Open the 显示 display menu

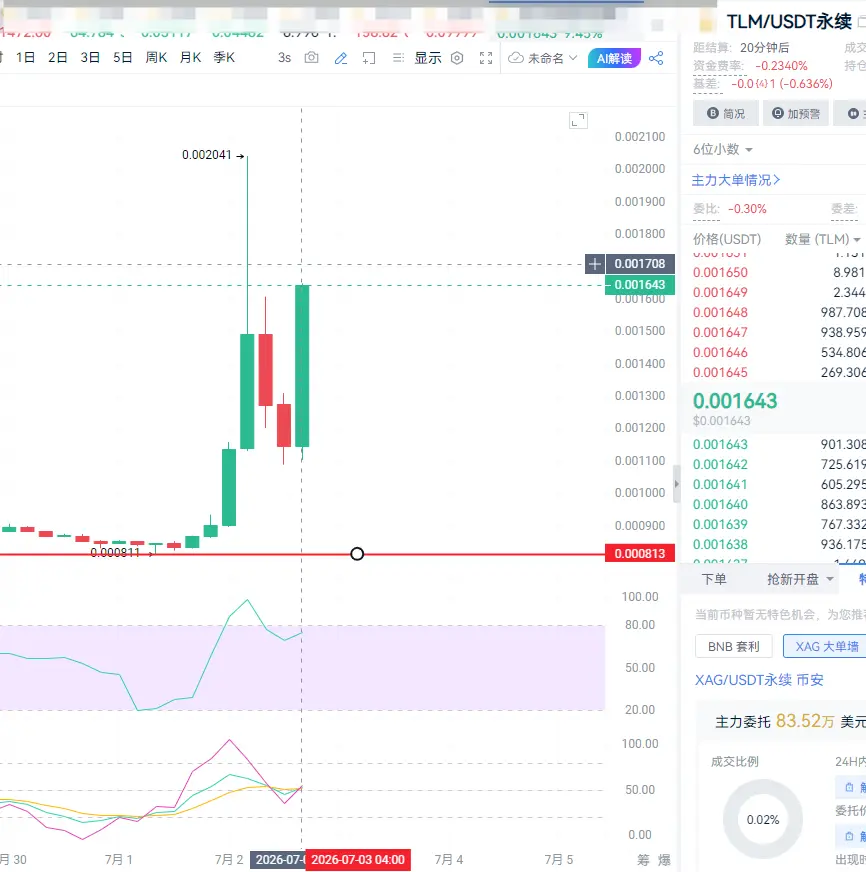point(428,58)
